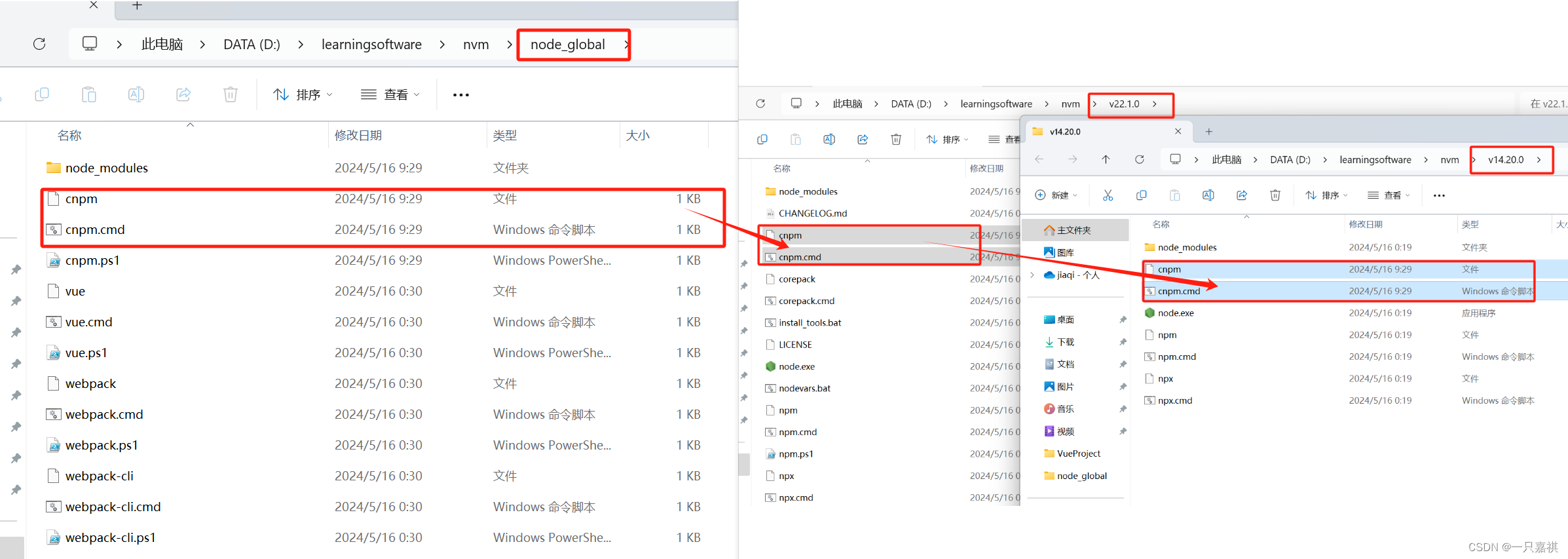Unpin 音乐 pin icon in v14.20.0 sidebar

(x=1123, y=409)
